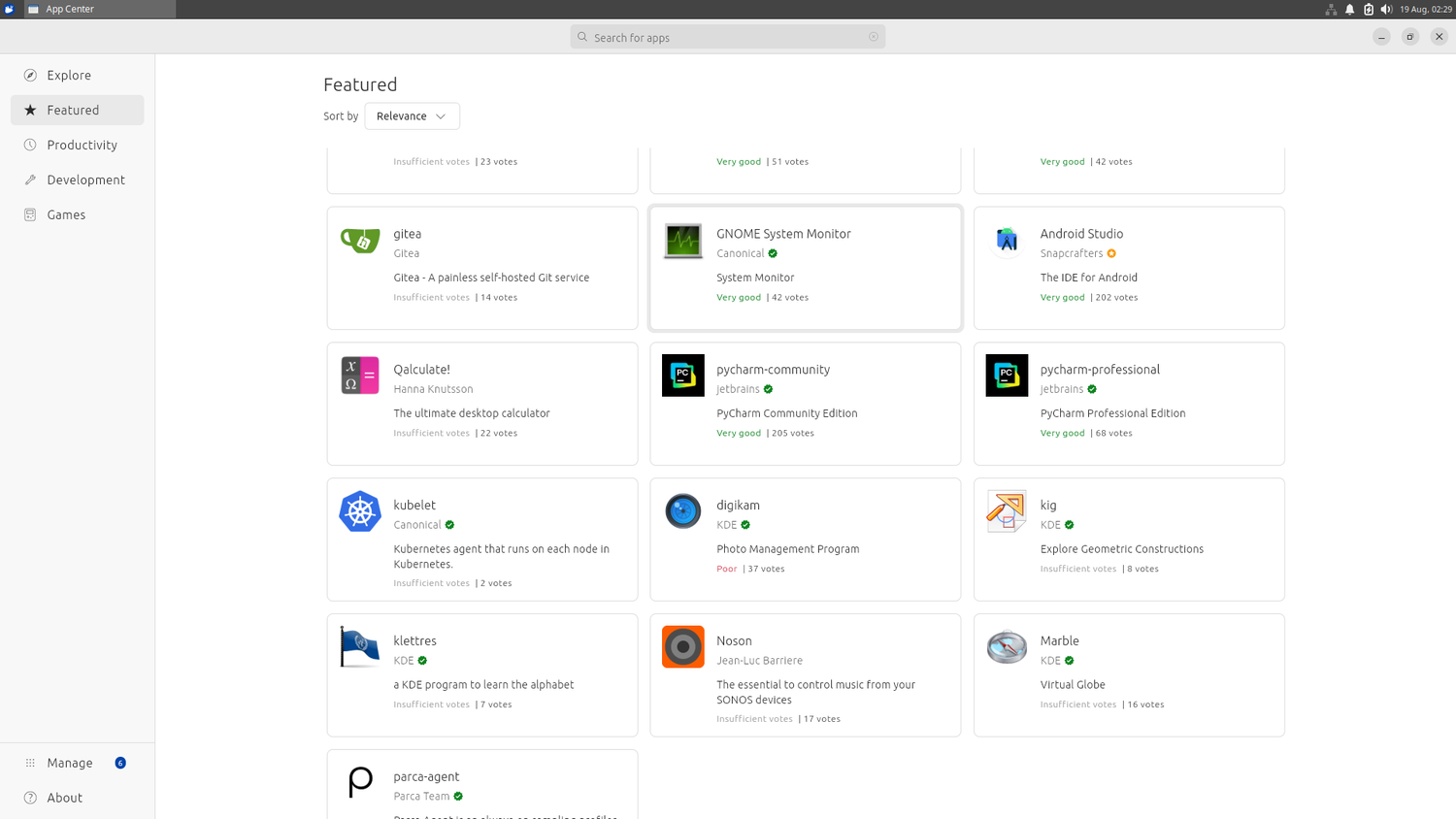Click the pycharm-community app icon

[x=683, y=376]
